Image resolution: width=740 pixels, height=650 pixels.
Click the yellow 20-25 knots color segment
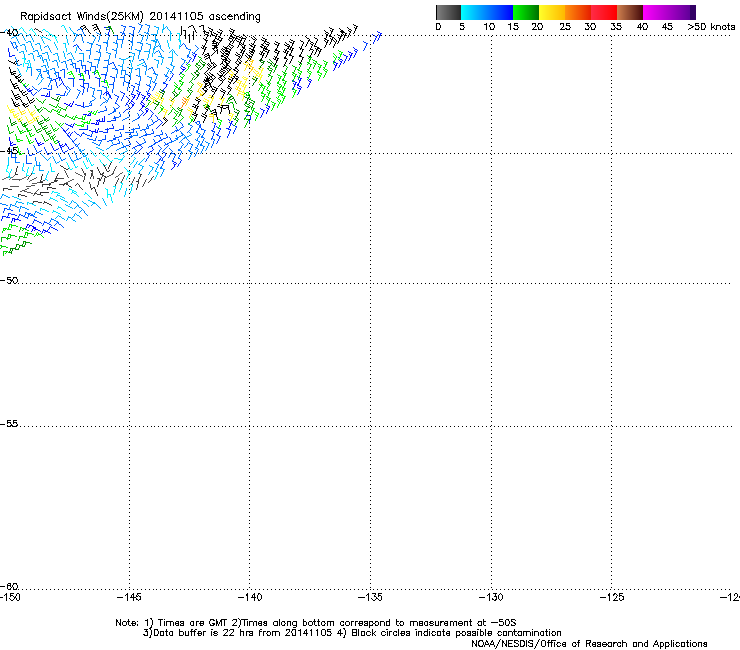coord(552,12)
